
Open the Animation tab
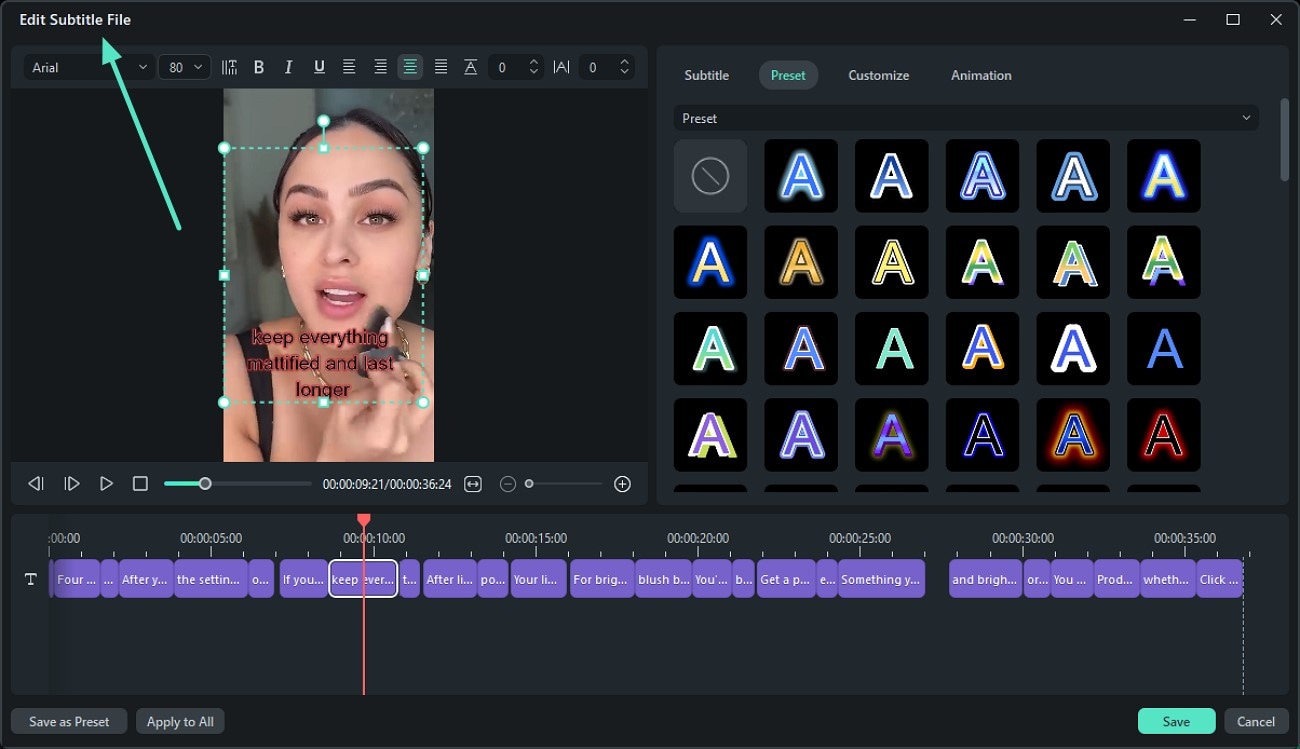(x=981, y=75)
